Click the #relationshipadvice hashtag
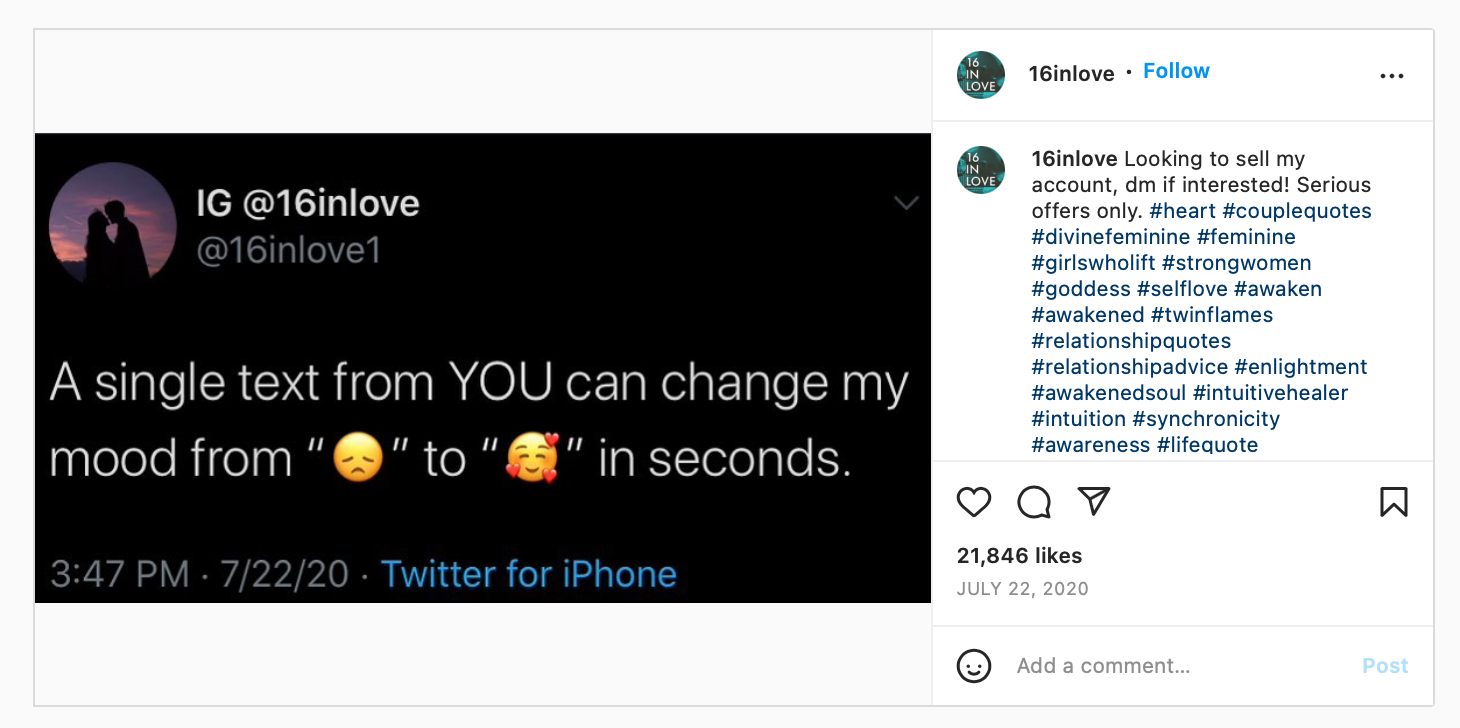1460x728 pixels. [1130, 367]
